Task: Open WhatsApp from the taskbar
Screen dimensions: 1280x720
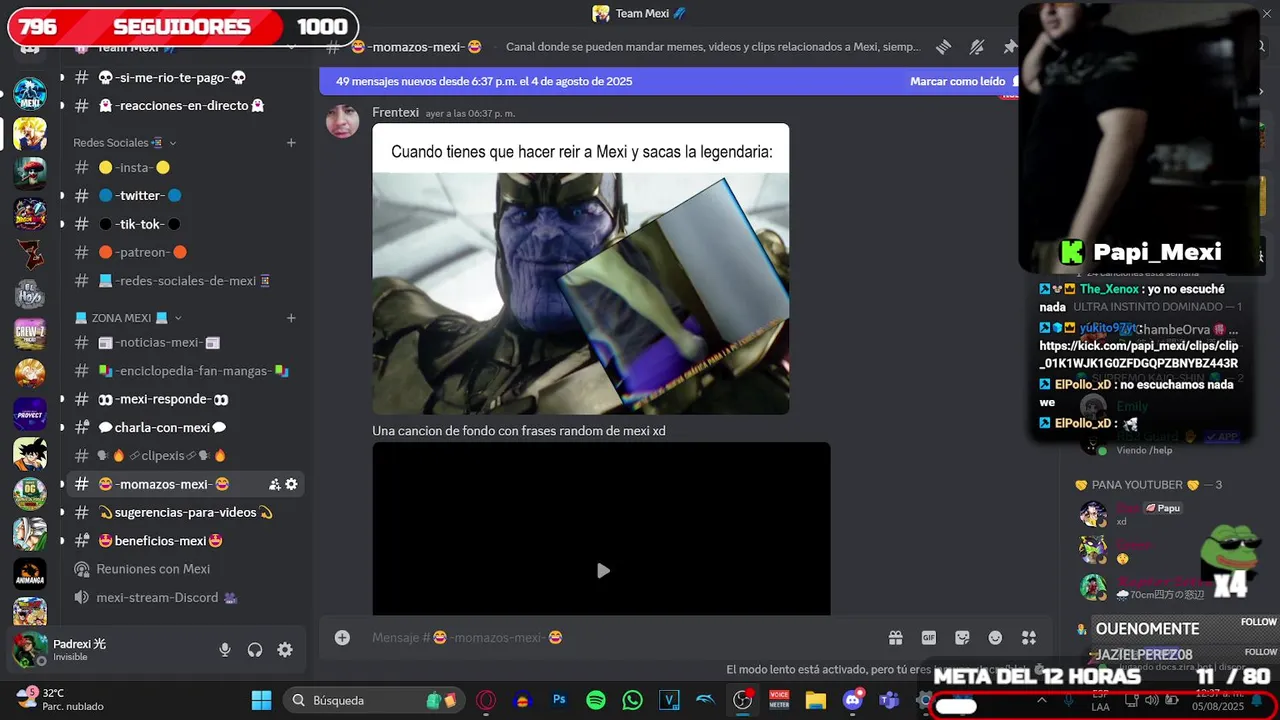Action: pyautogui.click(x=633, y=700)
